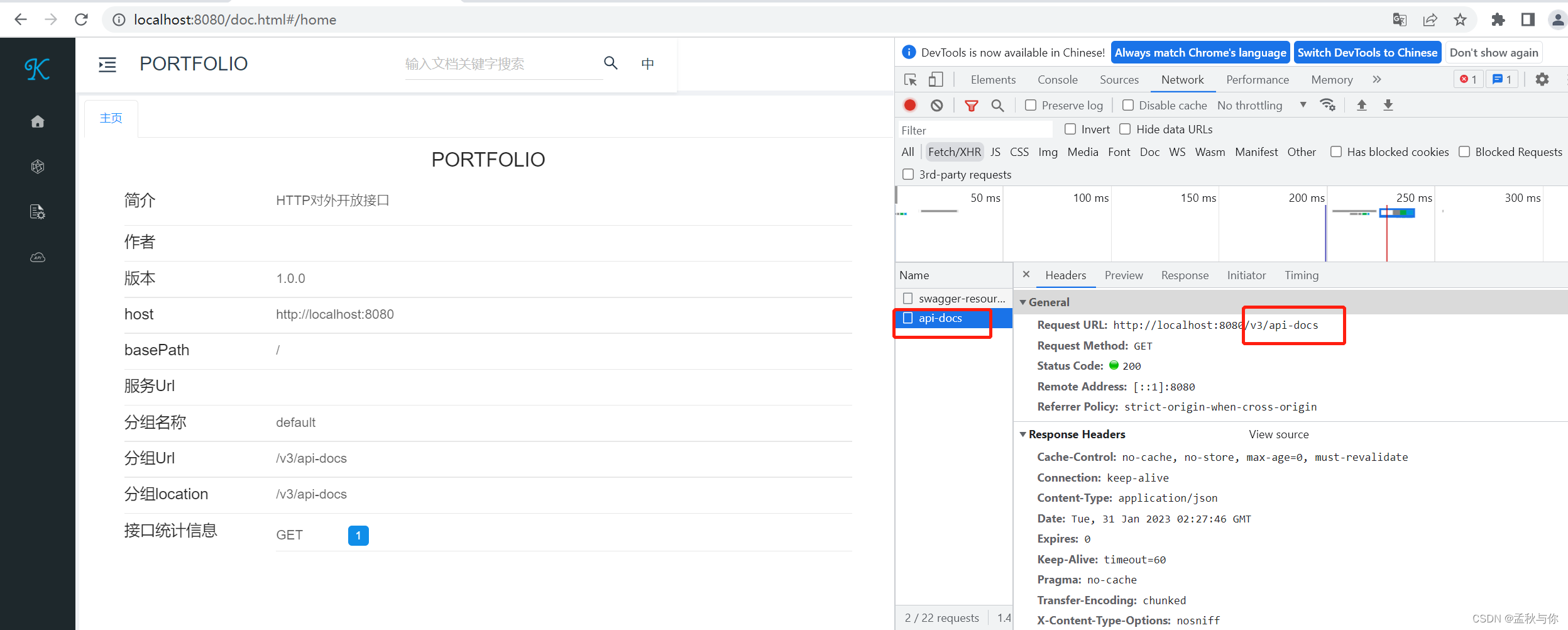Open the Initiator tab of the request
Viewport: 1568px width, 630px height.
point(1246,275)
